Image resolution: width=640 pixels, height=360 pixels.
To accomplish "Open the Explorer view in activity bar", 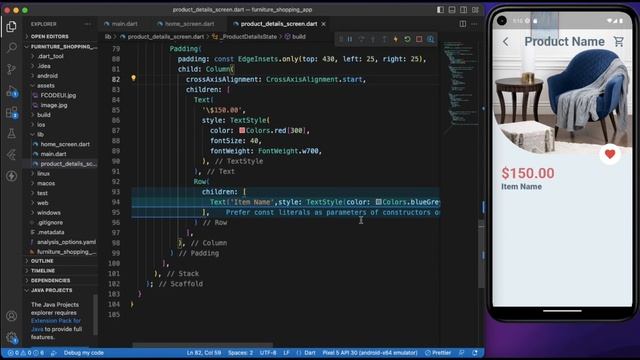I will (x=11, y=27).
